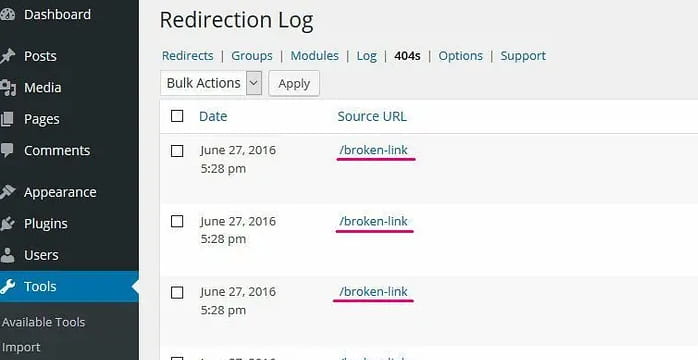Check the first /broken-link row checkbox
Viewport: 698px width, 360px height.
(177, 151)
